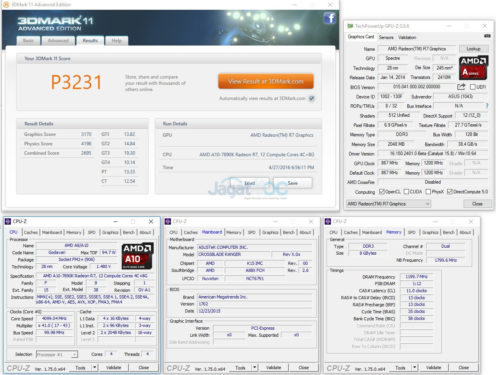
Task: Toggle the CUDA checkbox in GPU-Z
Action: (x=406, y=192)
